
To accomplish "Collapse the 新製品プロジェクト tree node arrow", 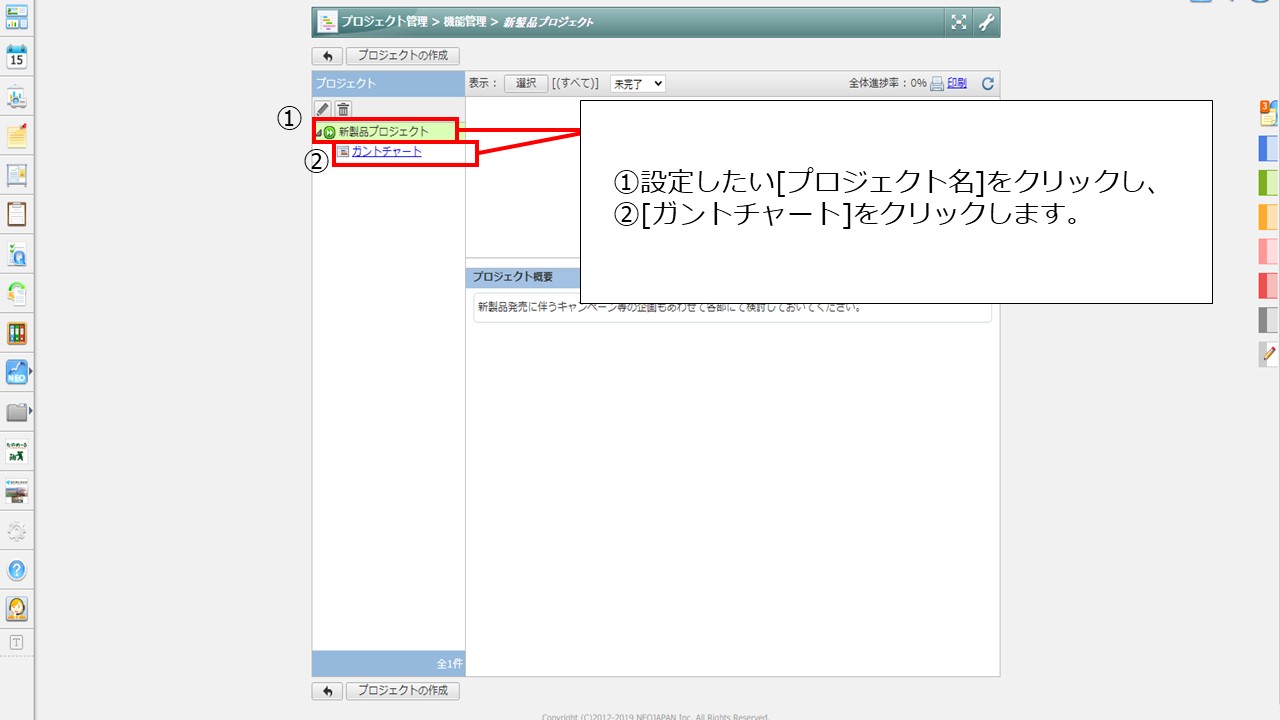I will [318, 133].
